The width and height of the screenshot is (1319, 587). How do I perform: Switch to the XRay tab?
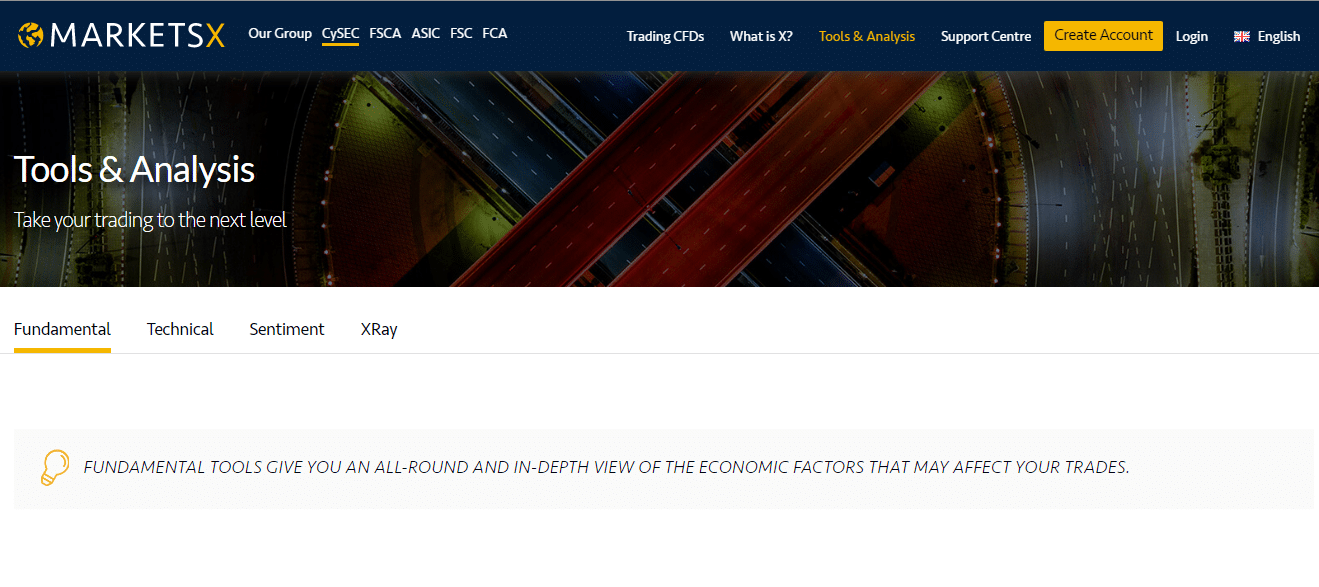point(379,329)
